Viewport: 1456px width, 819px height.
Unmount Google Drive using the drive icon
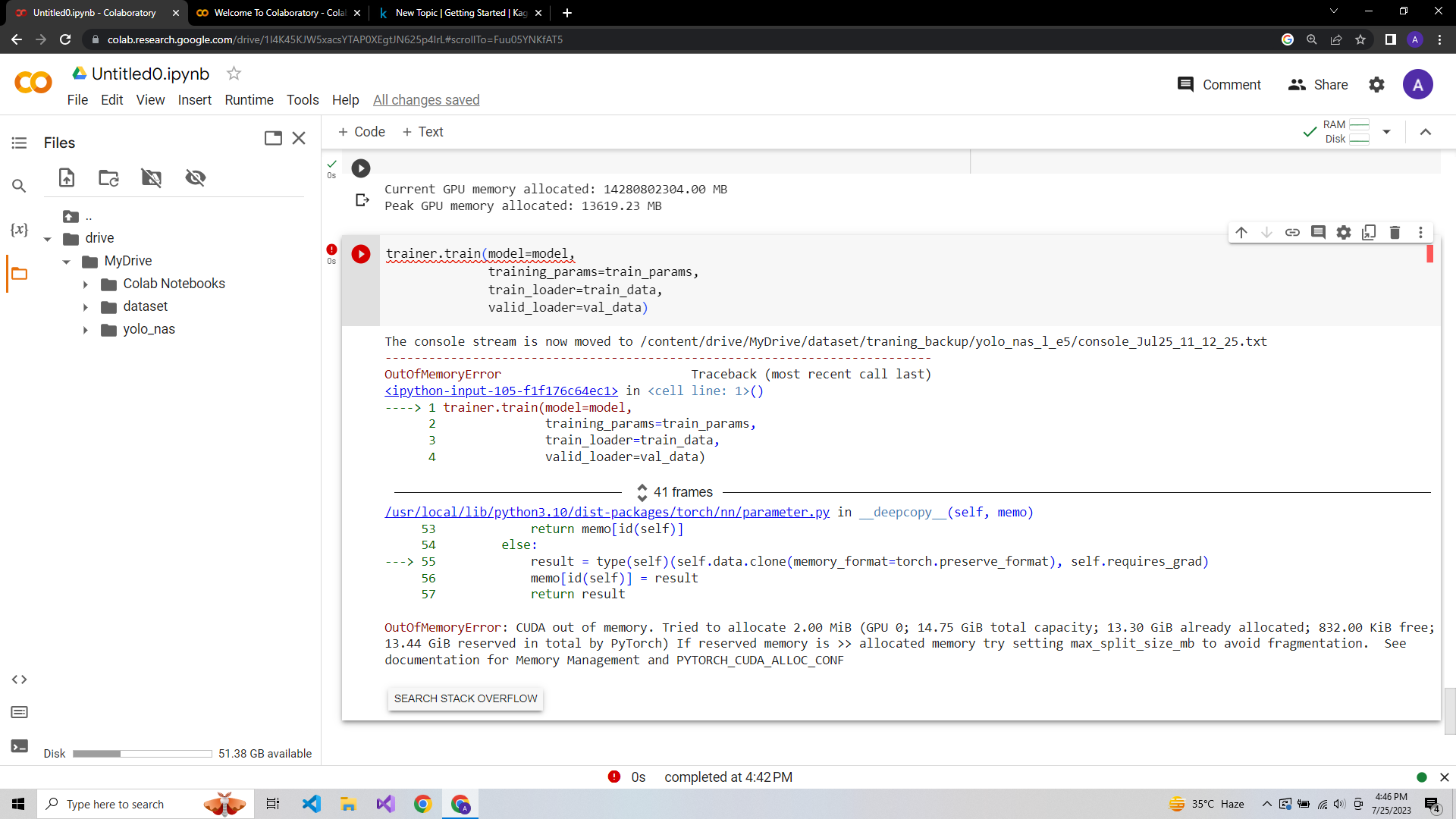point(152,177)
